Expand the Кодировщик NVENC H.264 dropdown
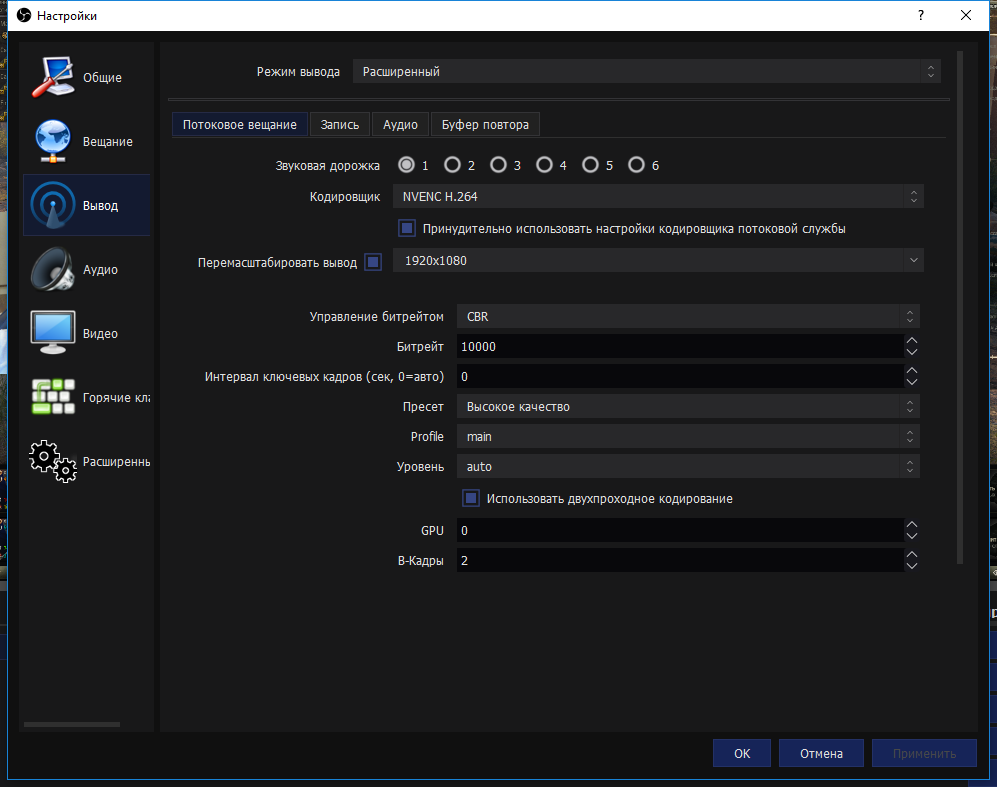 tap(657, 197)
